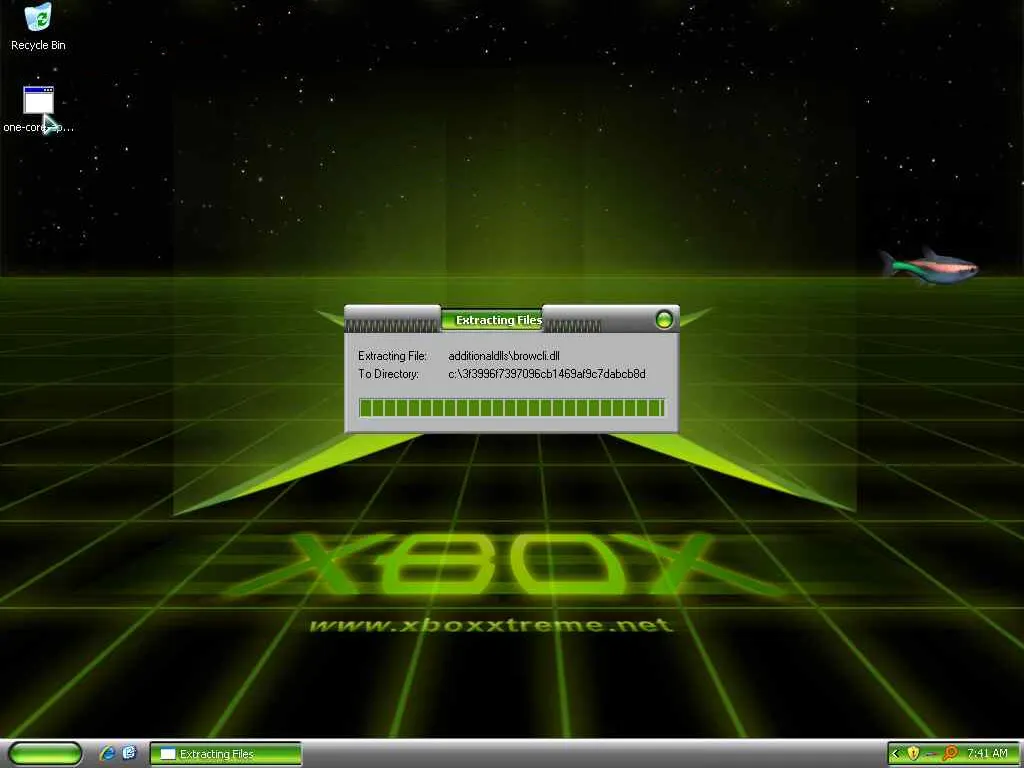This screenshot has height=768, width=1024.
Task: Launch Internet Explorer from Quick Launch
Action: point(108,754)
